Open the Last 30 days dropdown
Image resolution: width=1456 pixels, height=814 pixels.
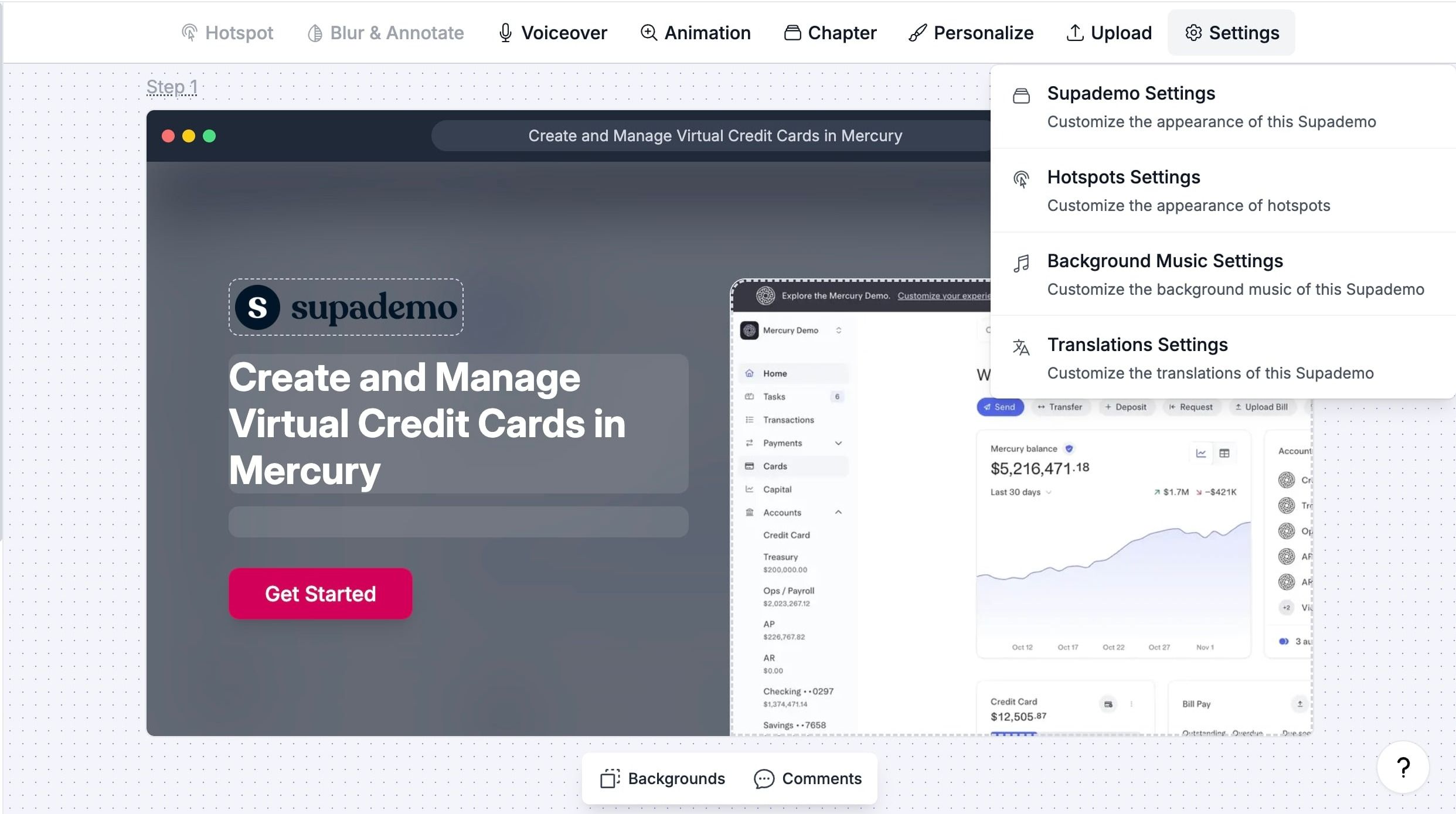[x=1020, y=492]
